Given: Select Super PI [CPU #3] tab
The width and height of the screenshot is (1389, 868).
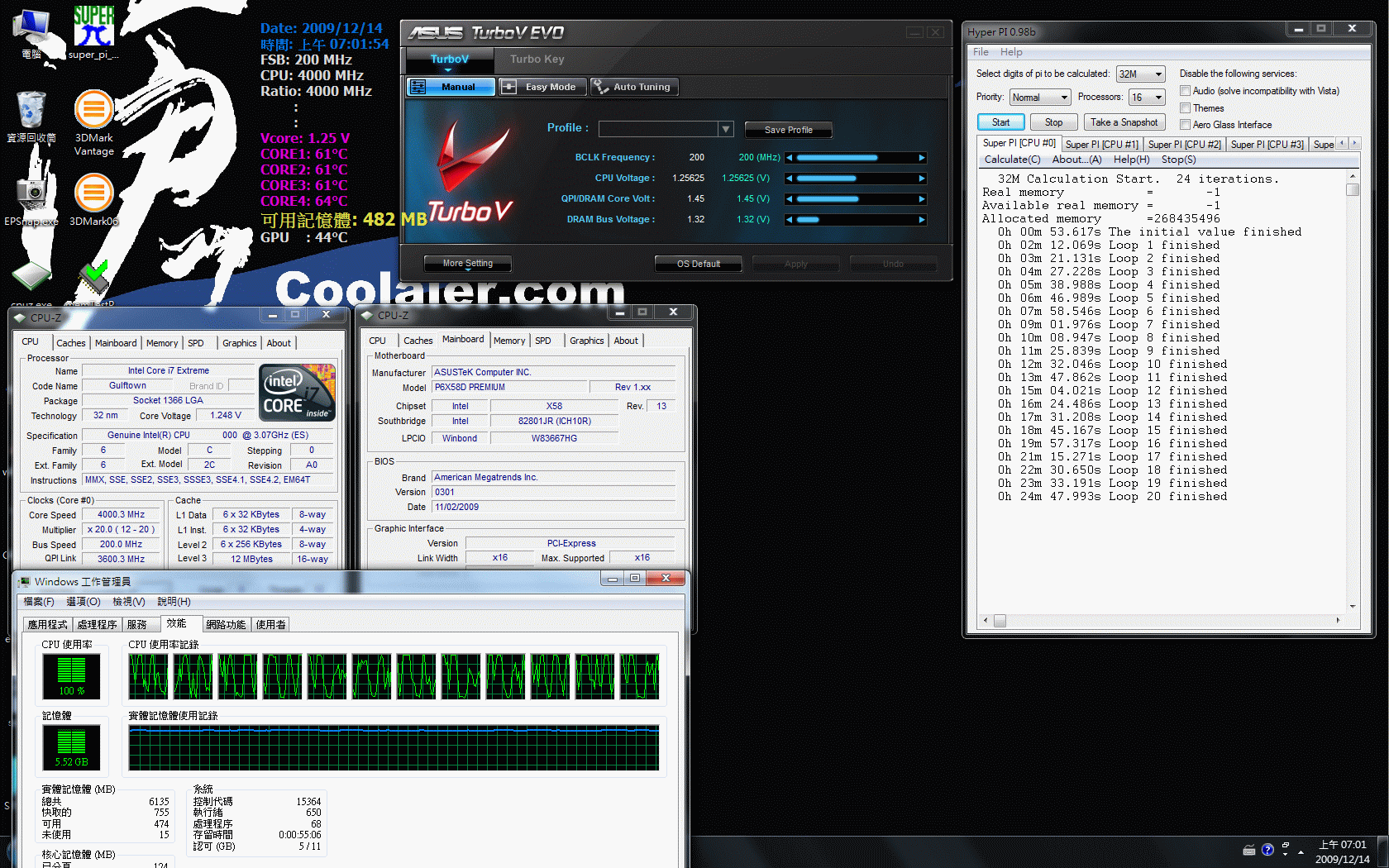Looking at the screenshot, I should tap(1267, 145).
